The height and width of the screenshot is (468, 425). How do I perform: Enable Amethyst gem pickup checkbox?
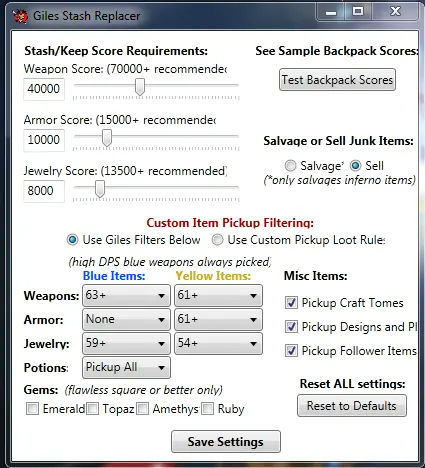(142, 409)
